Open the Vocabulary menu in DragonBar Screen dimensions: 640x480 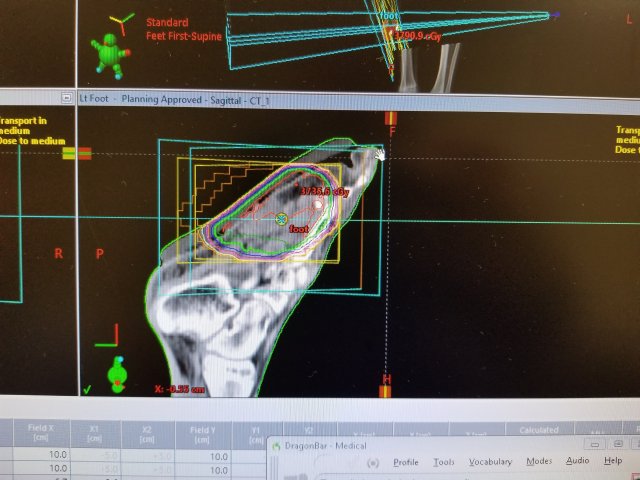[x=490, y=462]
